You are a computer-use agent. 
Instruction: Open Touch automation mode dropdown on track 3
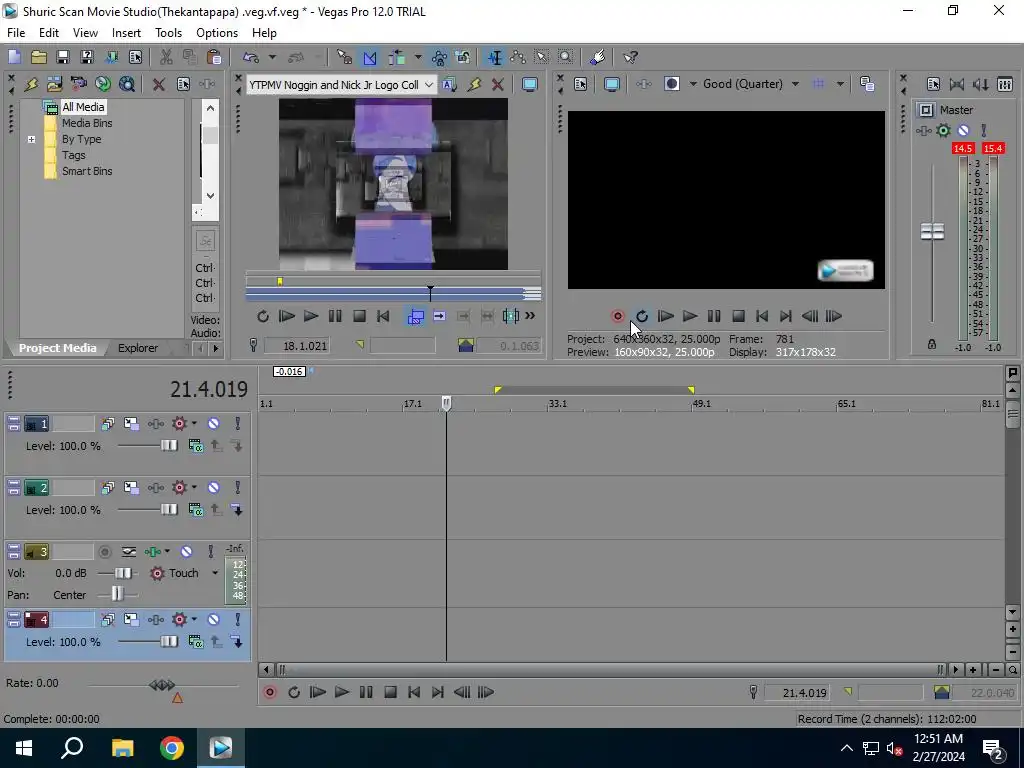pyautogui.click(x=215, y=573)
